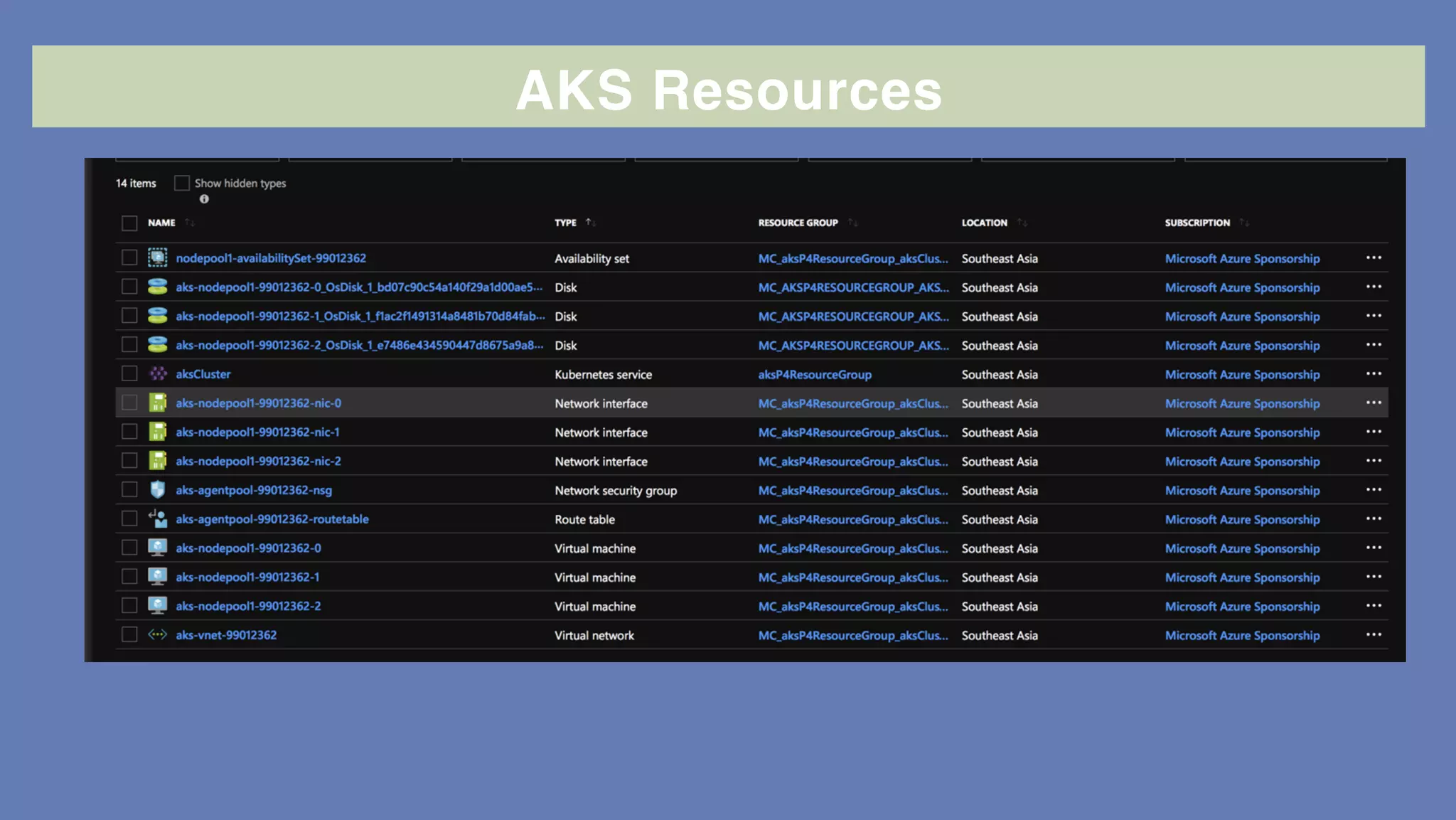The height and width of the screenshot is (820, 1456).
Task: Toggle sort arrow on the TYPE column
Action: (590, 223)
